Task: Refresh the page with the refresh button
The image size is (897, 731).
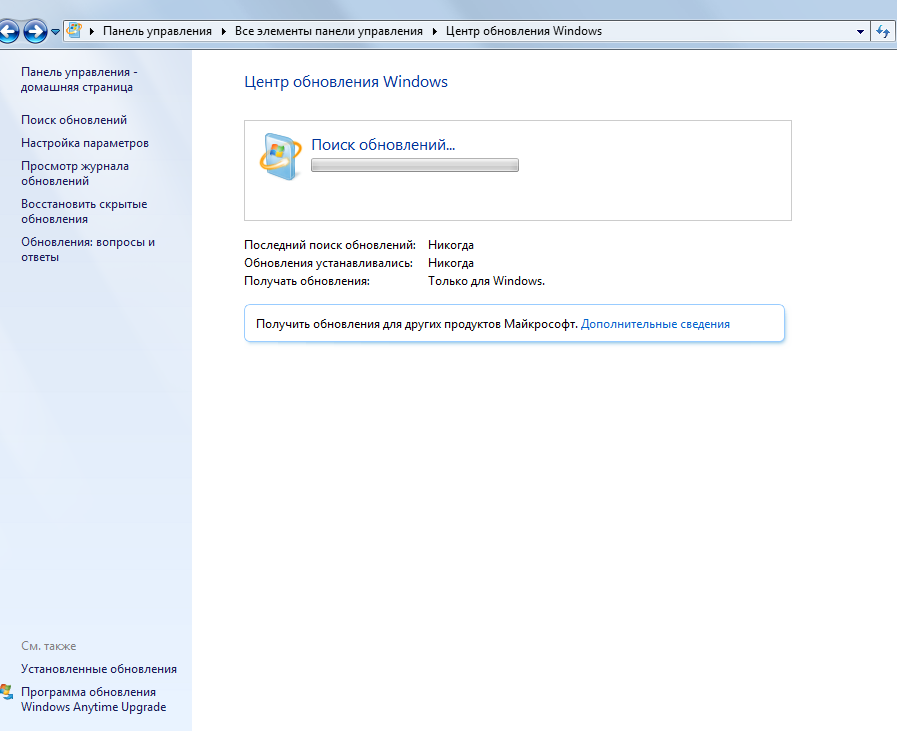Action: pyautogui.click(x=883, y=32)
